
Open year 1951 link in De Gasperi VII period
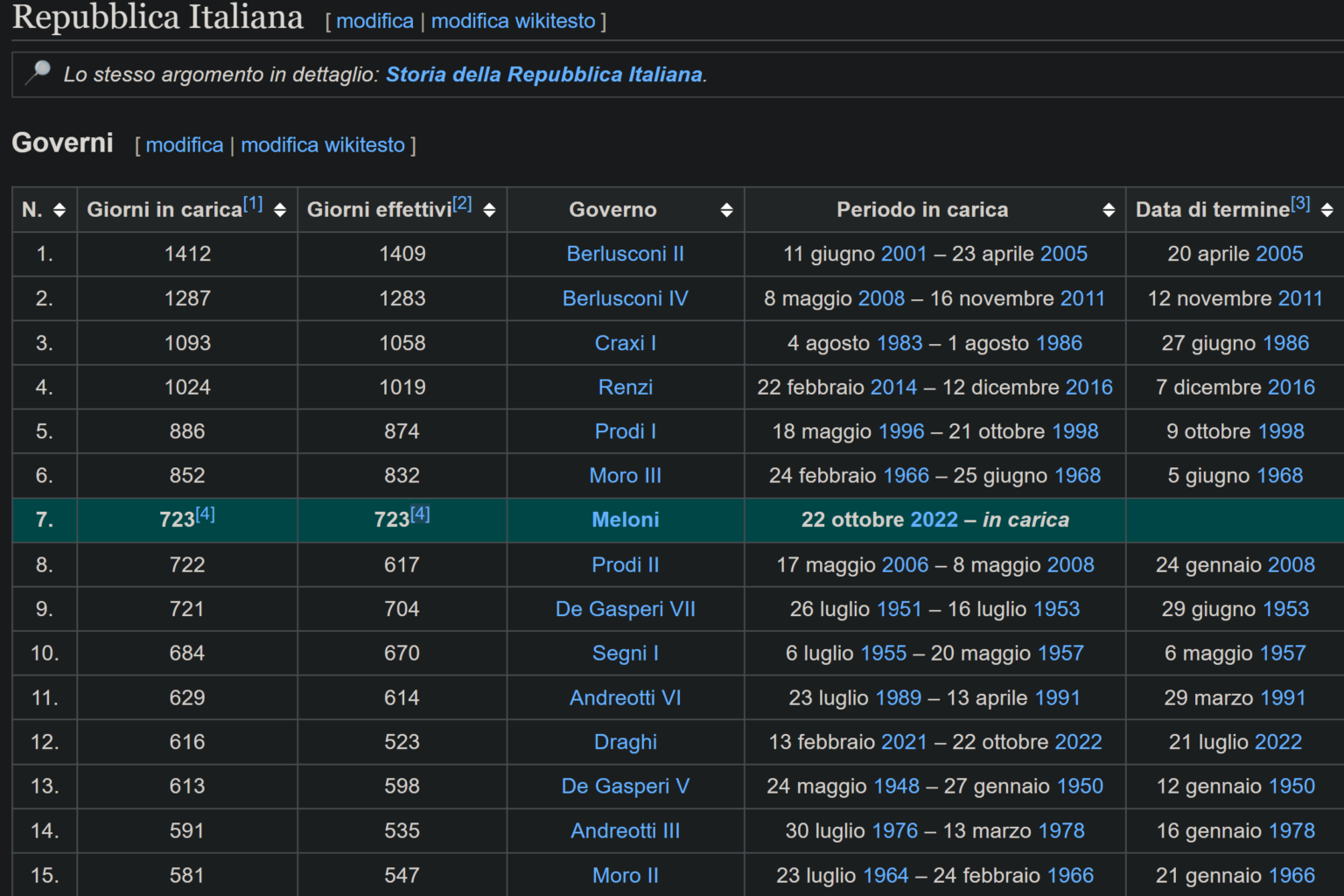pos(899,609)
